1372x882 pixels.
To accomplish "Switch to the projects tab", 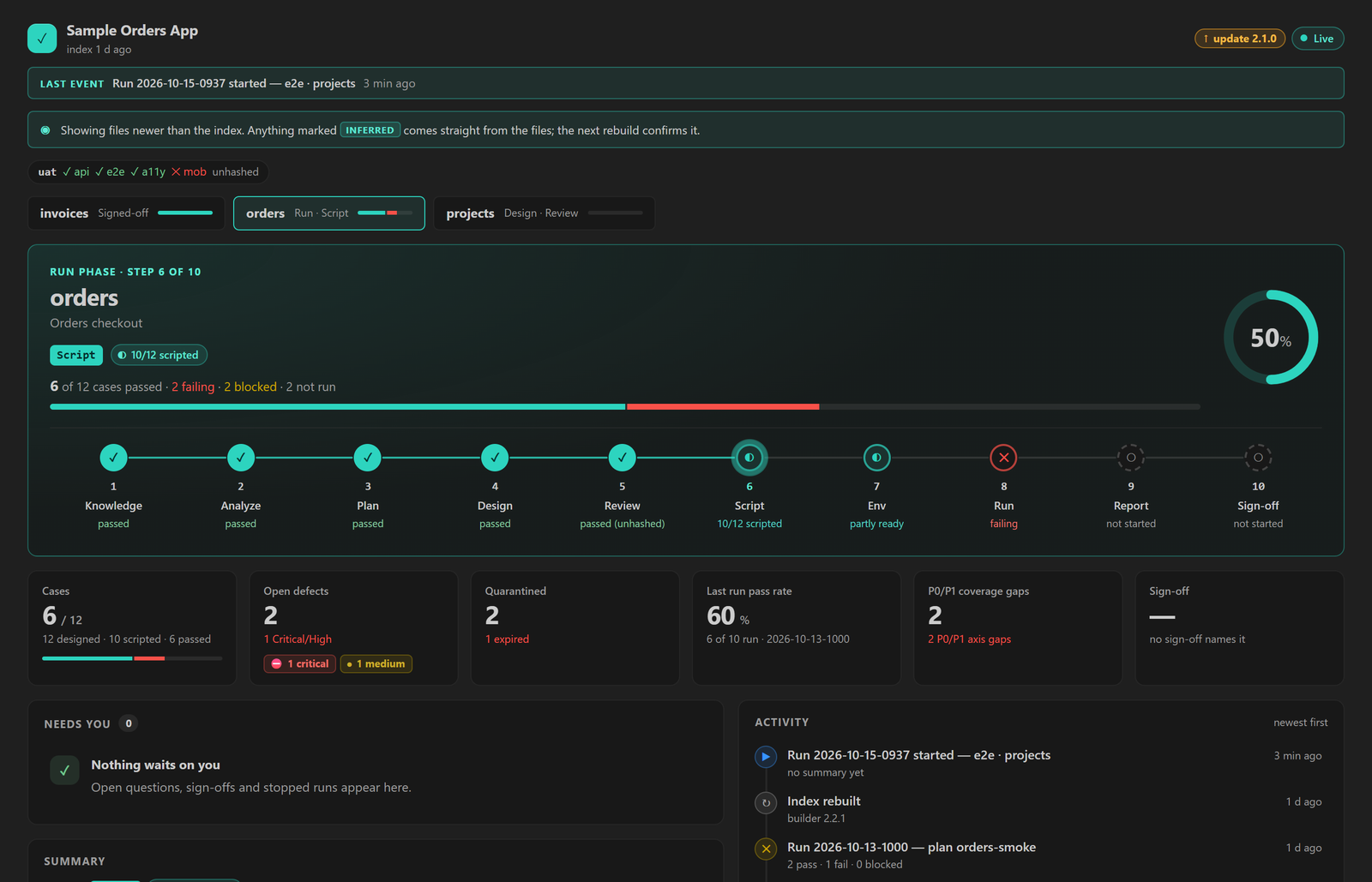I will click(x=545, y=213).
